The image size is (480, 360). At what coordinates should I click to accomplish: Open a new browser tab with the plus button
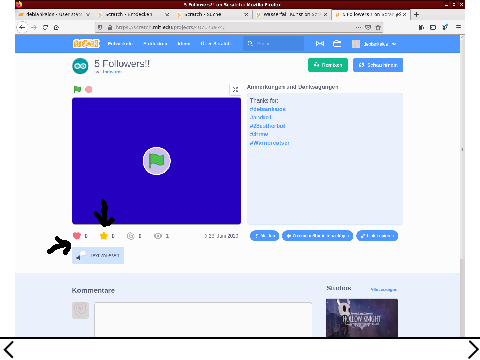pyautogui.click(x=416, y=14)
